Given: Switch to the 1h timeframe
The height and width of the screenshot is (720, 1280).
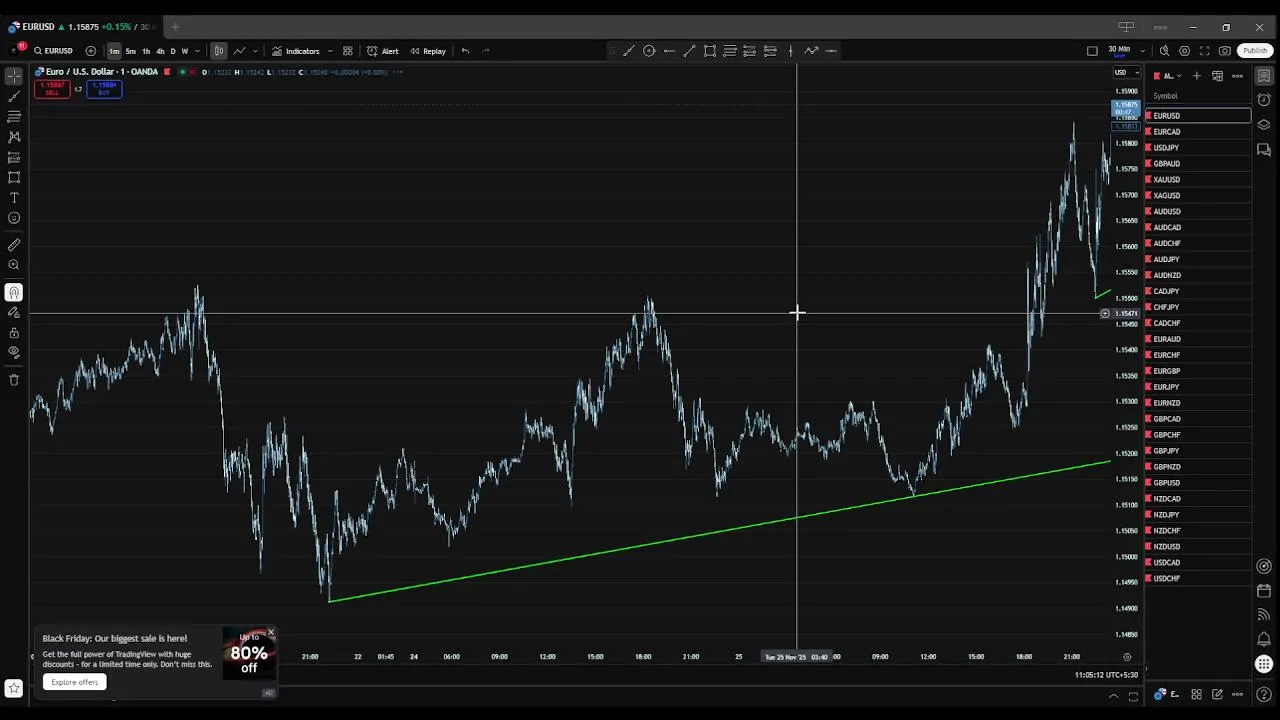Looking at the screenshot, I should (146, 51).
